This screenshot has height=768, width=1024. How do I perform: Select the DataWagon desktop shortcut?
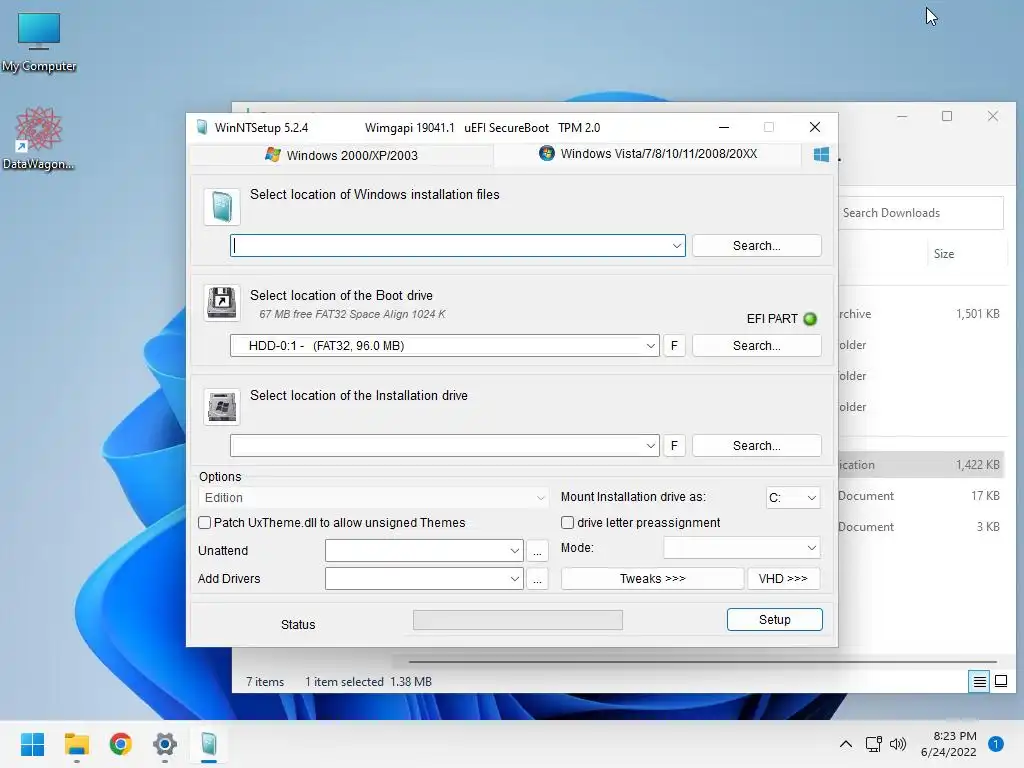(39, 138)
